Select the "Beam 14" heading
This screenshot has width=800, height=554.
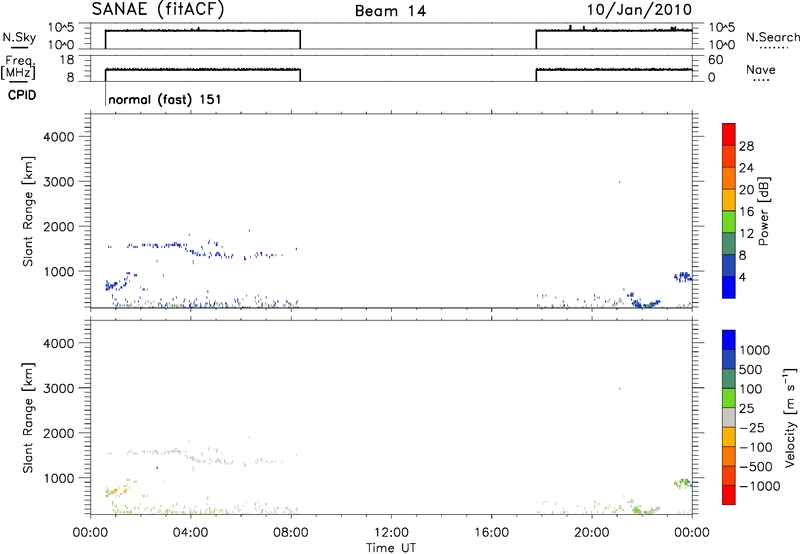tap(390, 11)
